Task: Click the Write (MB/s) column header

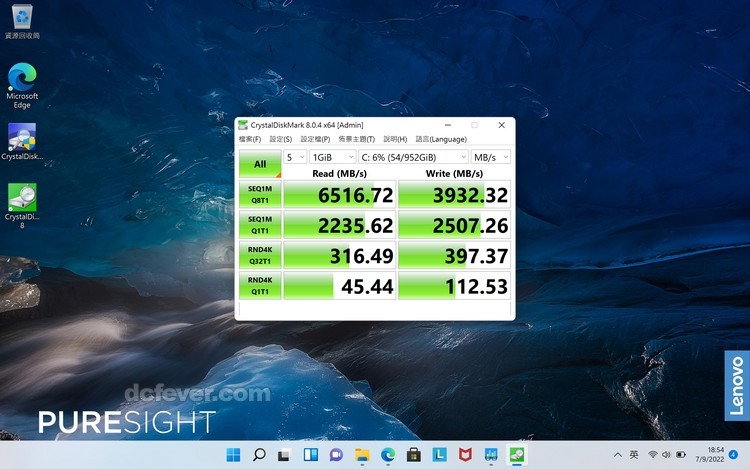Action: (454, 173)
